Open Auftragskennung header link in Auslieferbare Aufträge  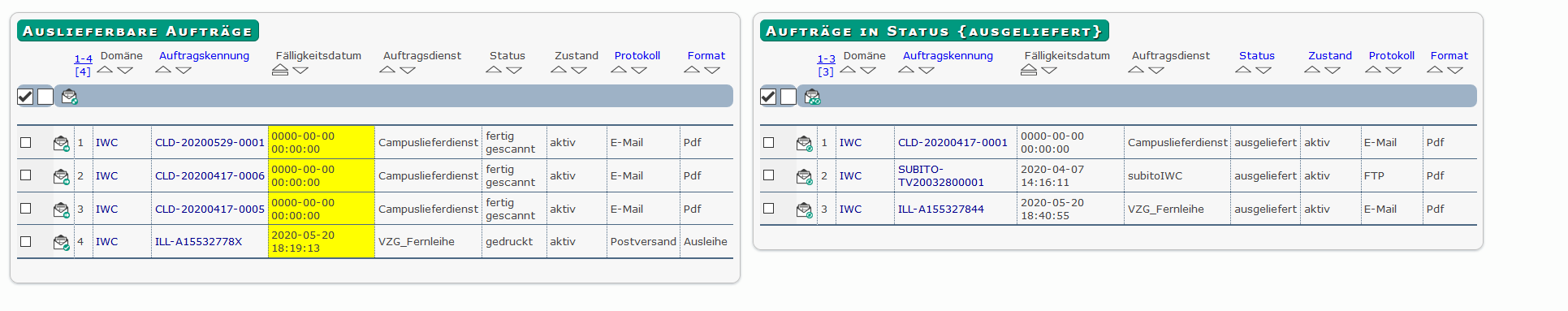click(204, 55)
